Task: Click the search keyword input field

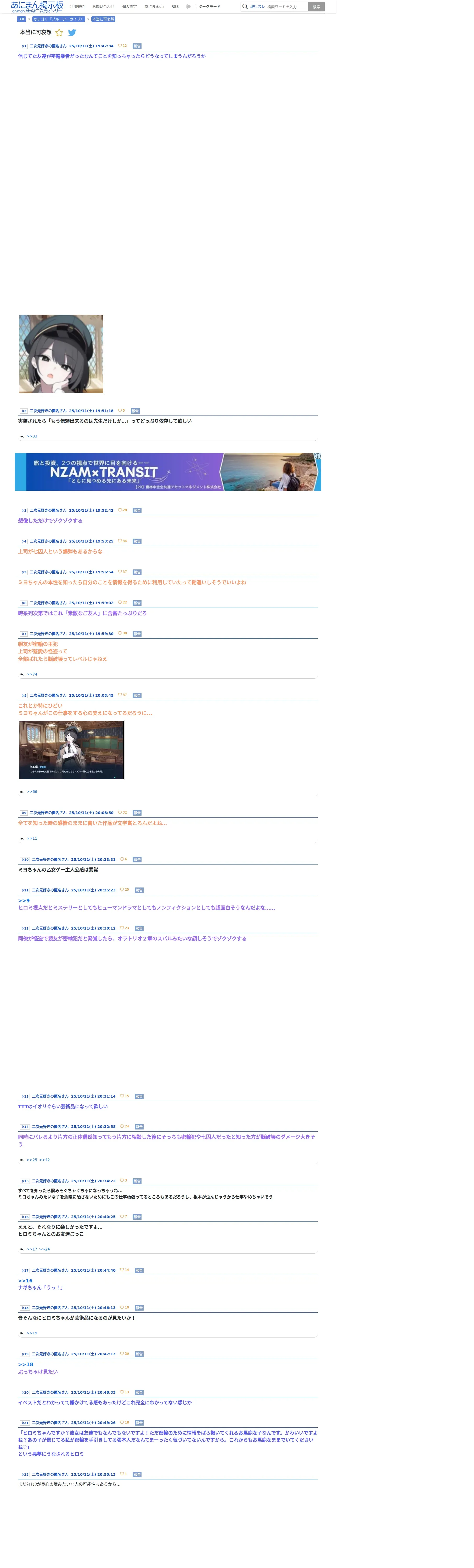Action: point(286,7)
